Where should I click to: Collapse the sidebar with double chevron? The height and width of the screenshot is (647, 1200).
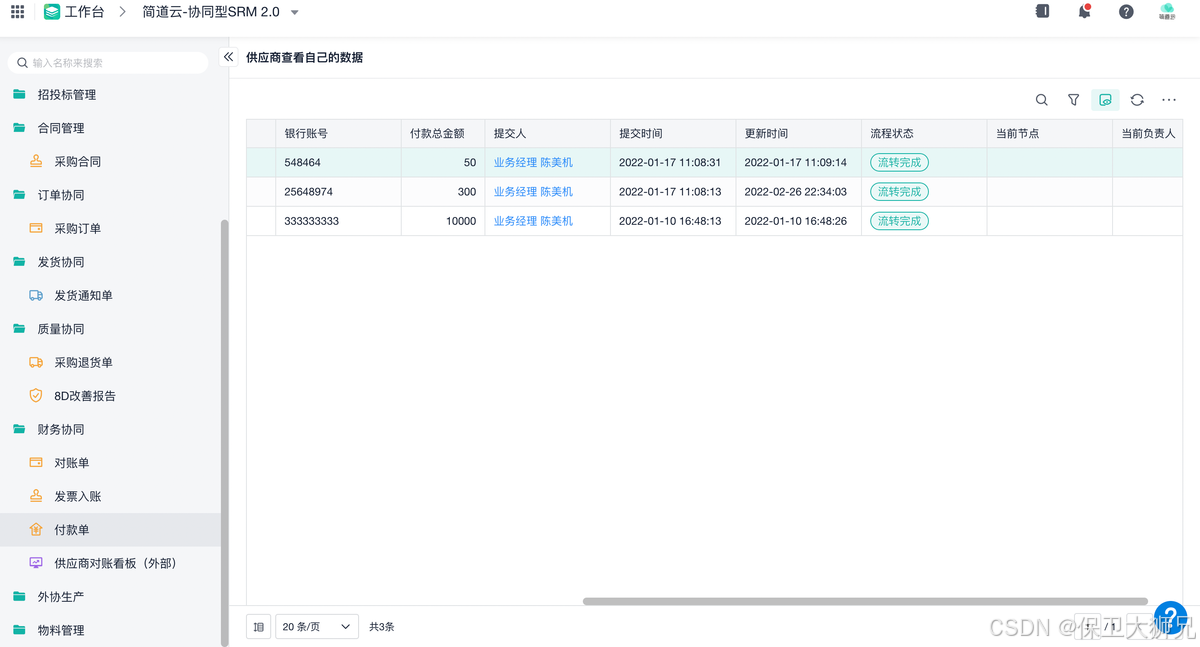(228, 57)
